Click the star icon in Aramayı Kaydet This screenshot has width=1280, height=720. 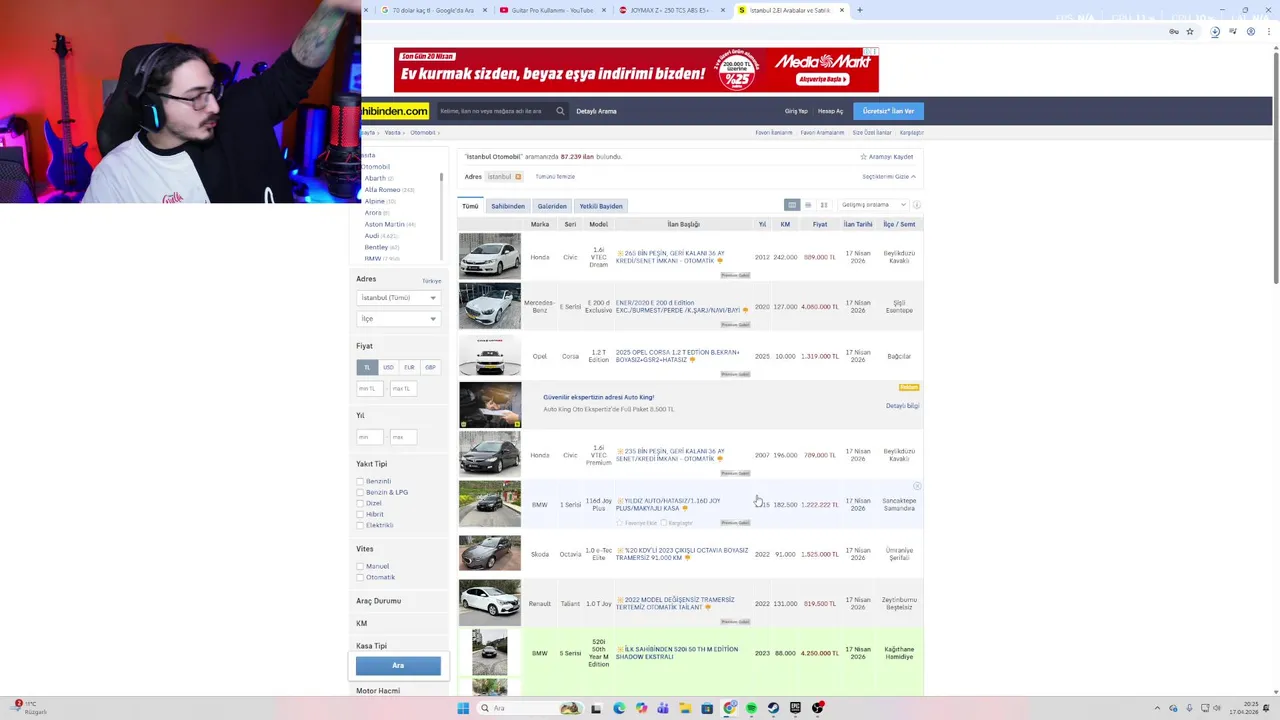click(x=864, y=157)
